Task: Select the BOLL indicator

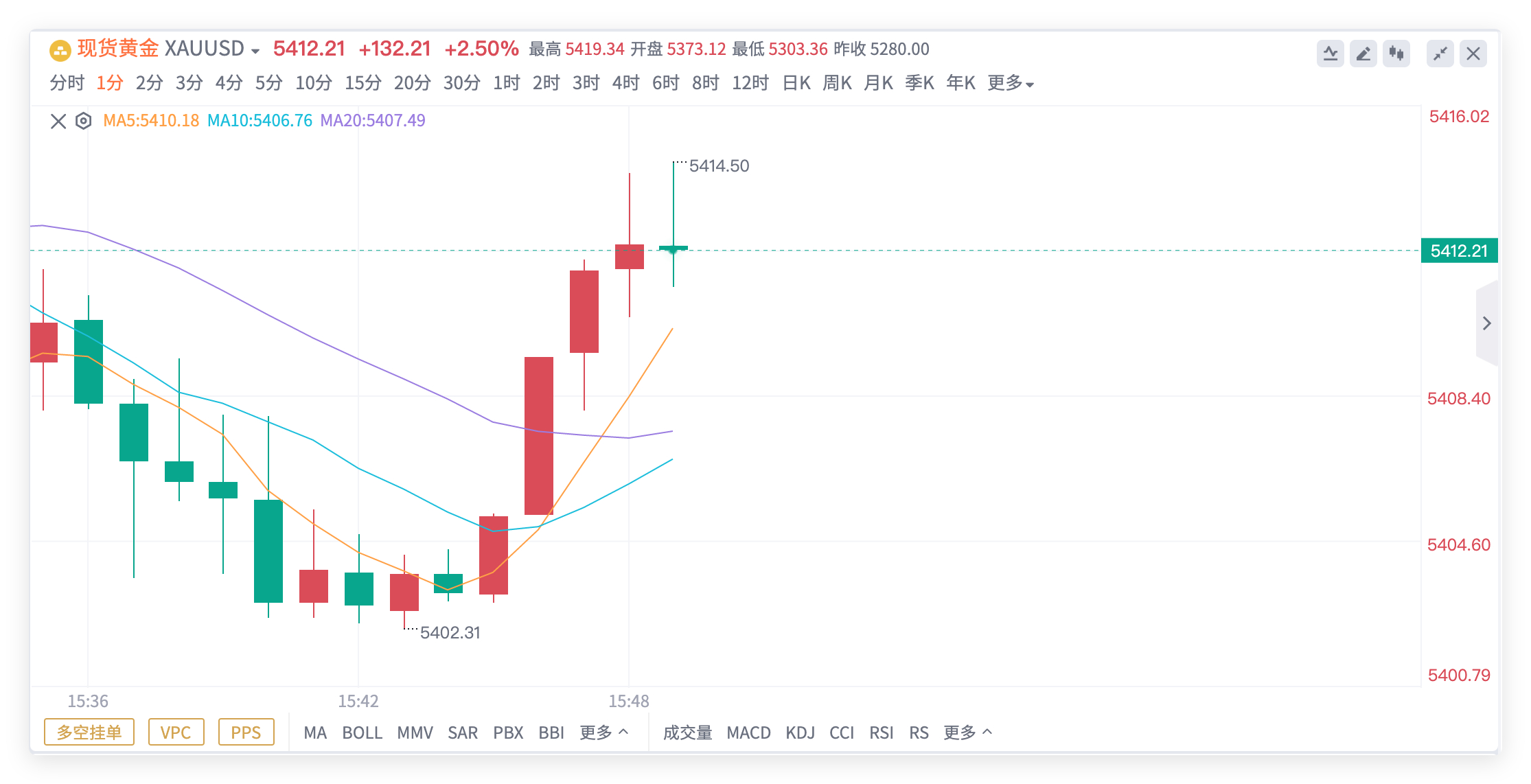Action: [362, 733]
